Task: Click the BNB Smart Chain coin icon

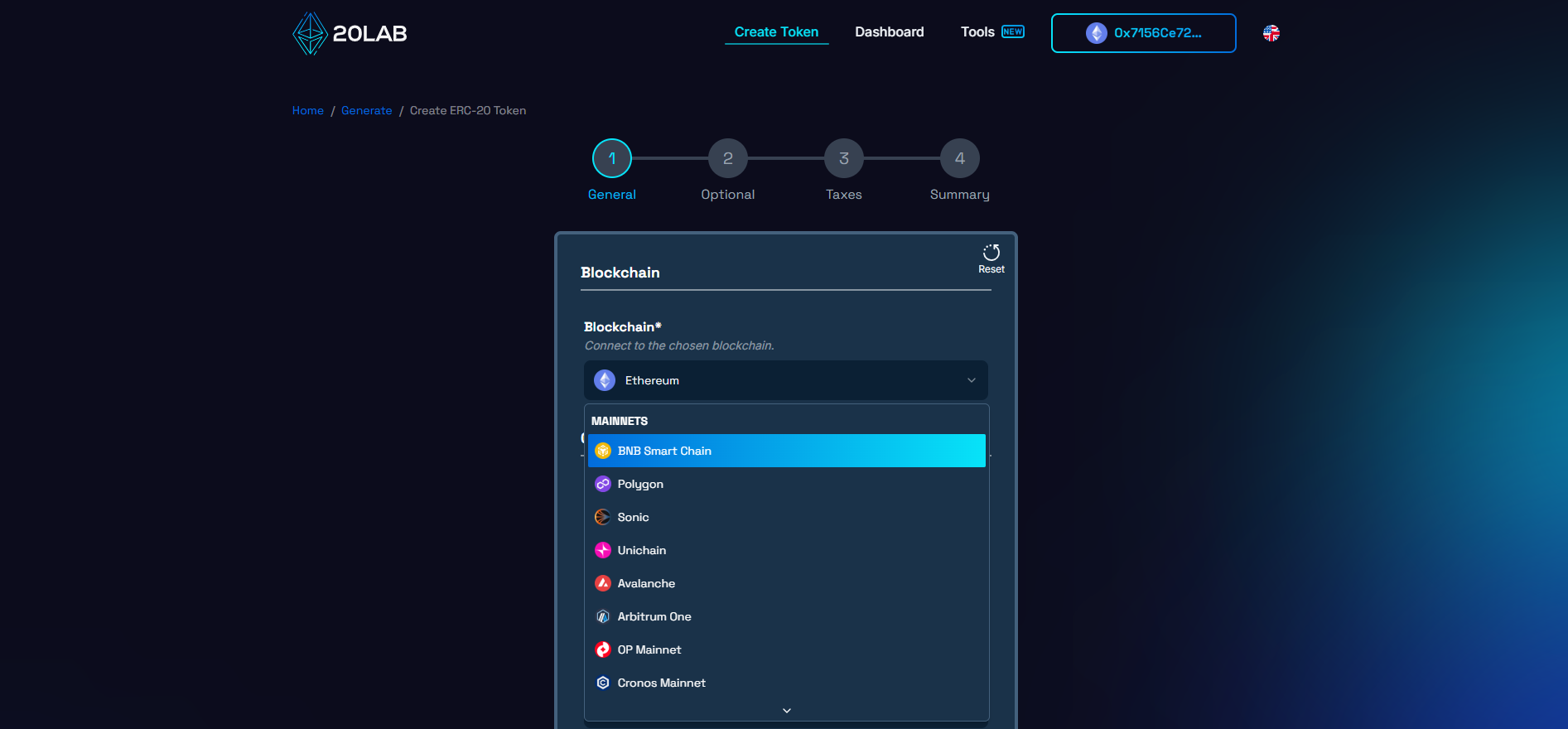Action: 603,451
